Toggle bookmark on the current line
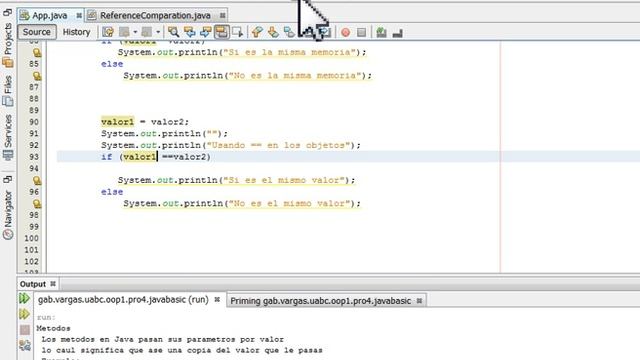640x360 pixels. pos(289,32)
